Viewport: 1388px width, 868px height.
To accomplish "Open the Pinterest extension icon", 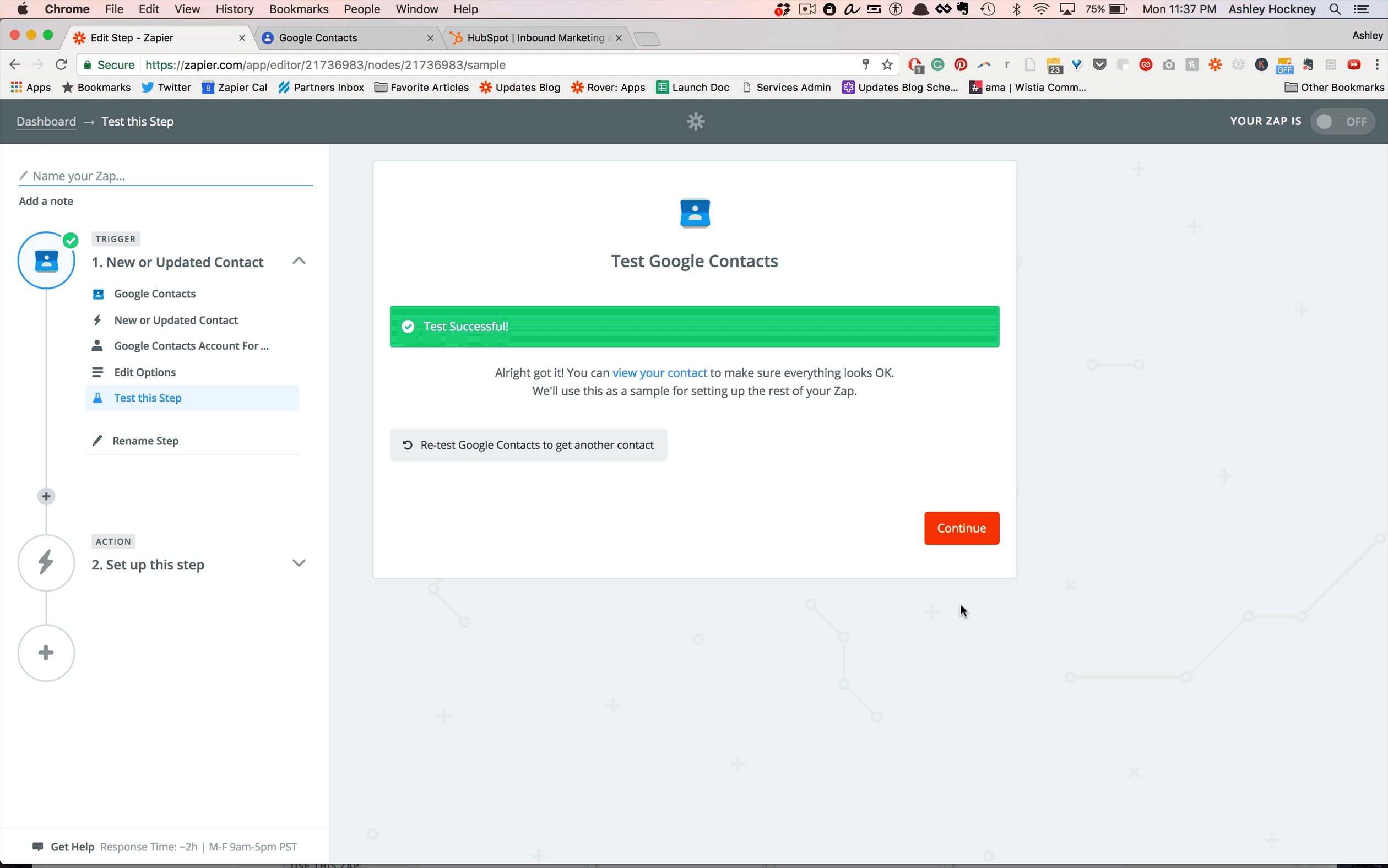I will (961, 65).
